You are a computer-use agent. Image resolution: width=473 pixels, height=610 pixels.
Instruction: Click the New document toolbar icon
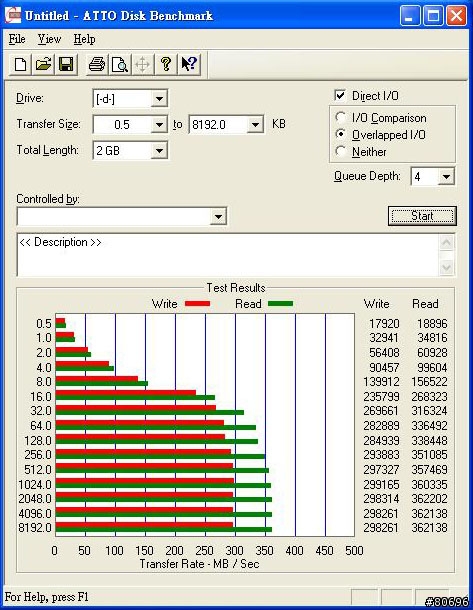click(20, 64)
